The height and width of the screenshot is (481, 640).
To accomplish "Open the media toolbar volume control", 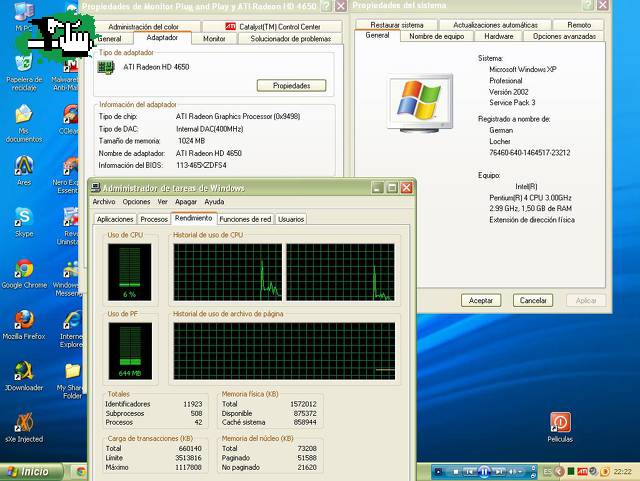I will tap(515, 472).
